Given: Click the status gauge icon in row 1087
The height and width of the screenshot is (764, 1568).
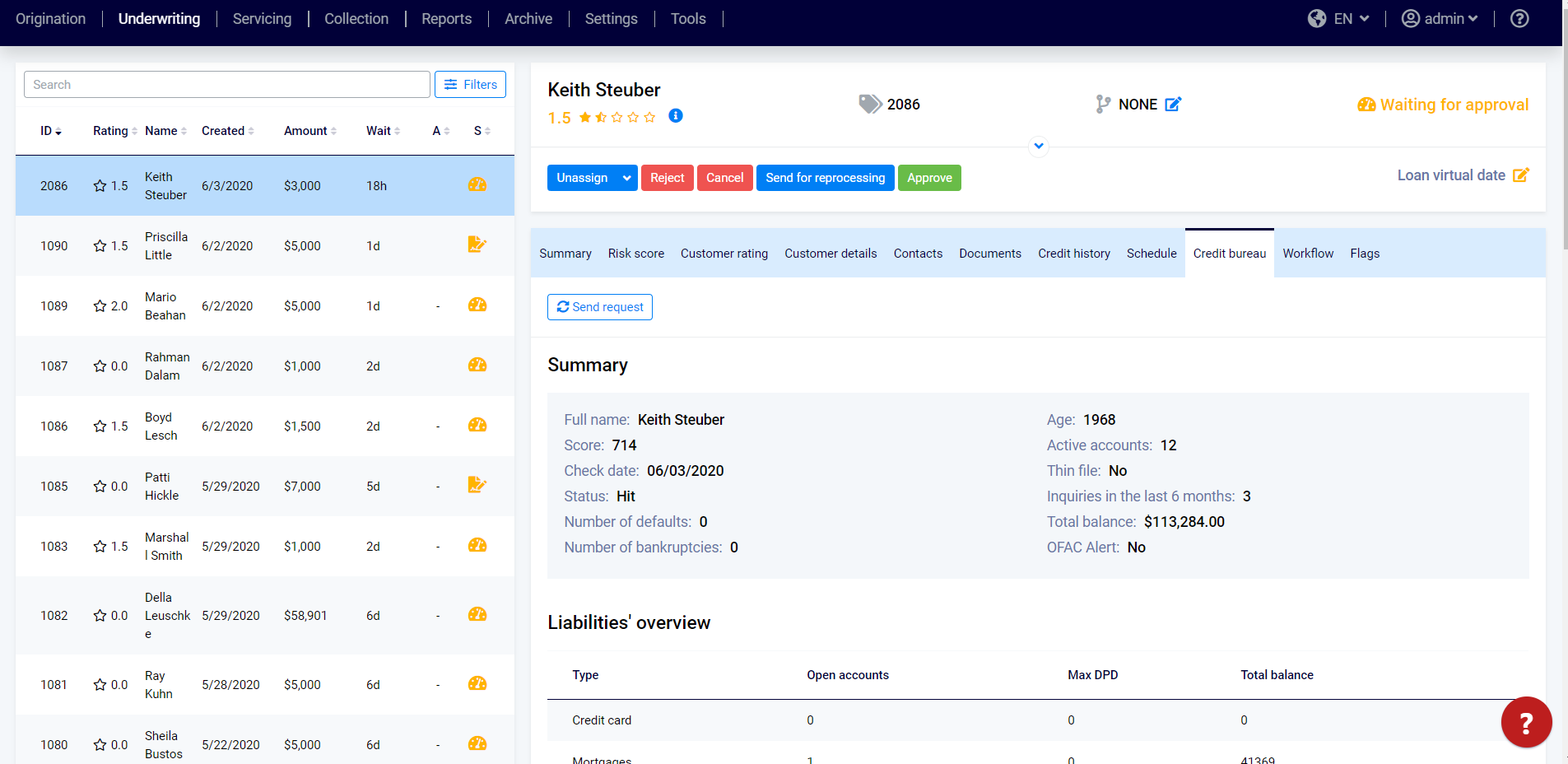Looking at the screenshot, I should (477, 365).
